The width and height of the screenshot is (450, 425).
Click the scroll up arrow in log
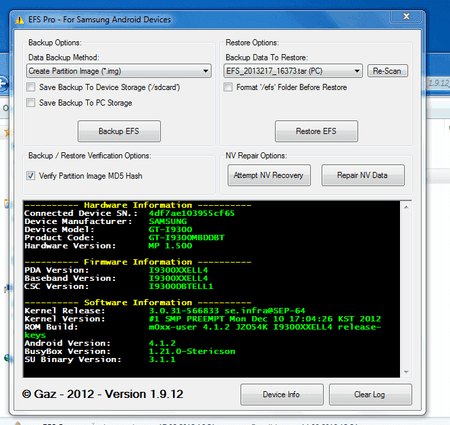pos(406,207)
